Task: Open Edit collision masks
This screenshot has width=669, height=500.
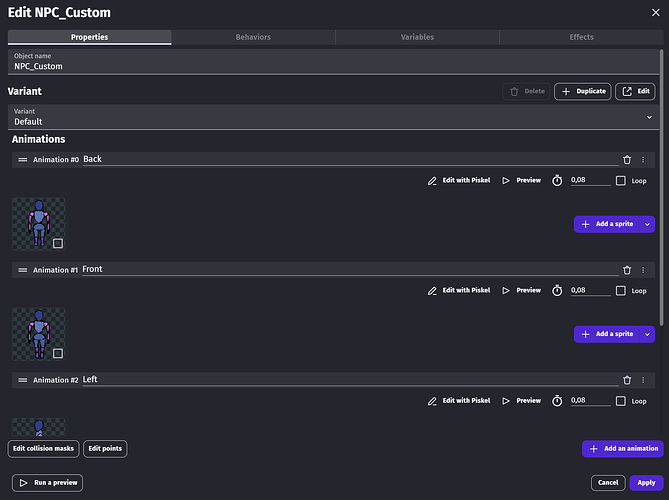Action: click(44, 449)
